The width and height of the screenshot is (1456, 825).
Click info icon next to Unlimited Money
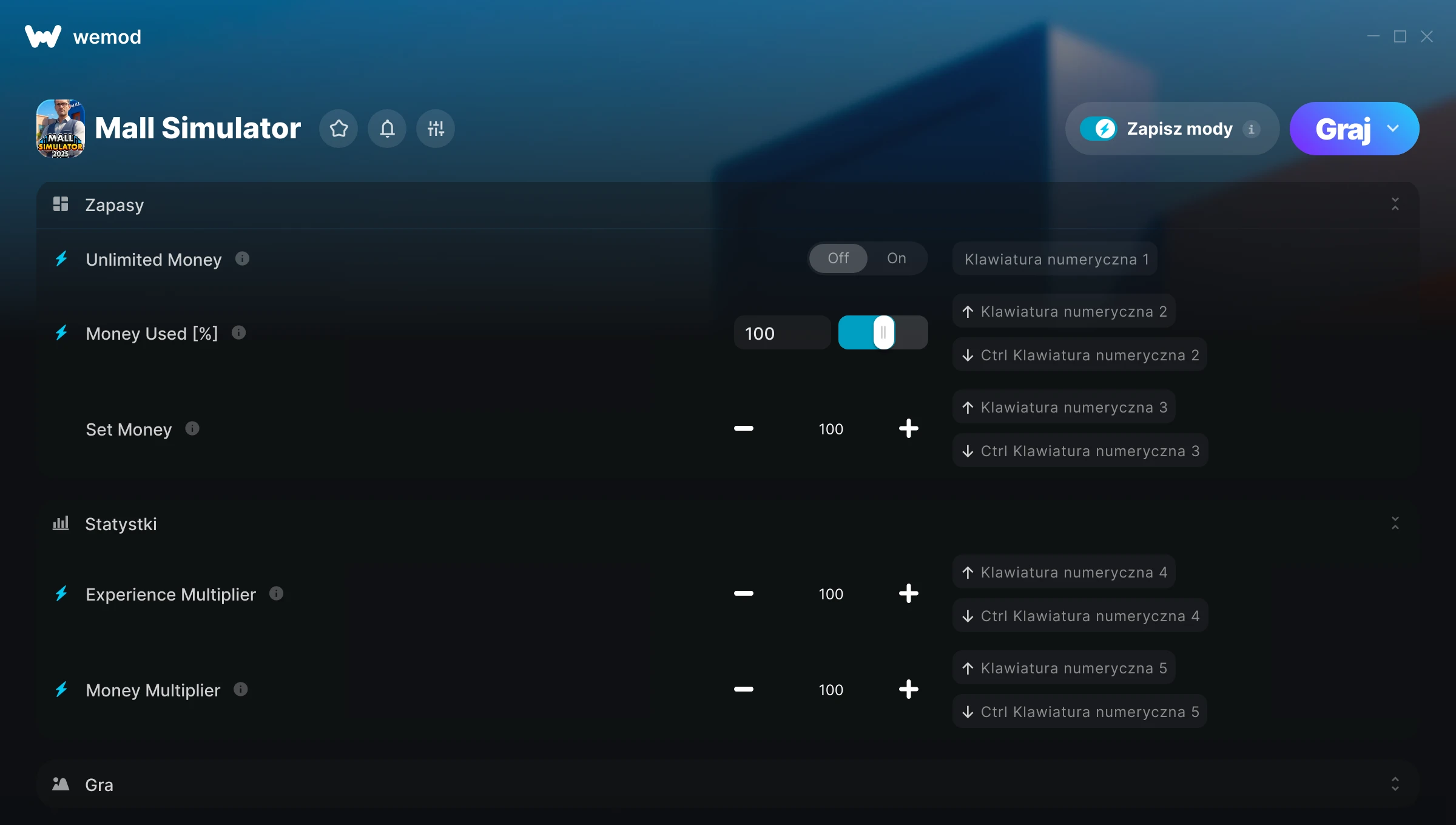coord(242,259)
